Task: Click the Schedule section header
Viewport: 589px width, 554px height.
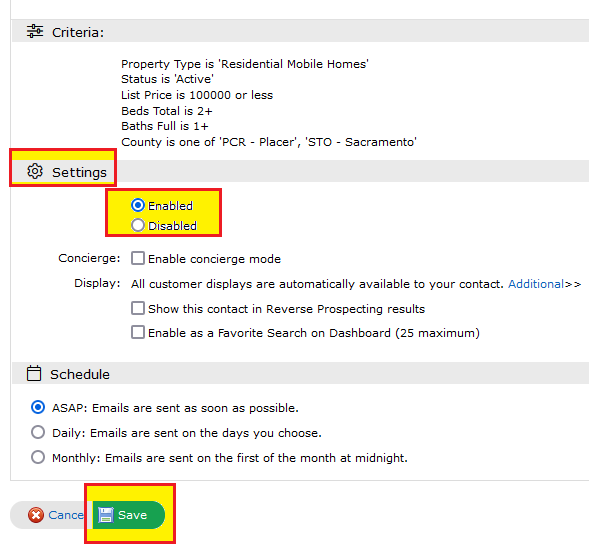Action: [x=301, y=373]
